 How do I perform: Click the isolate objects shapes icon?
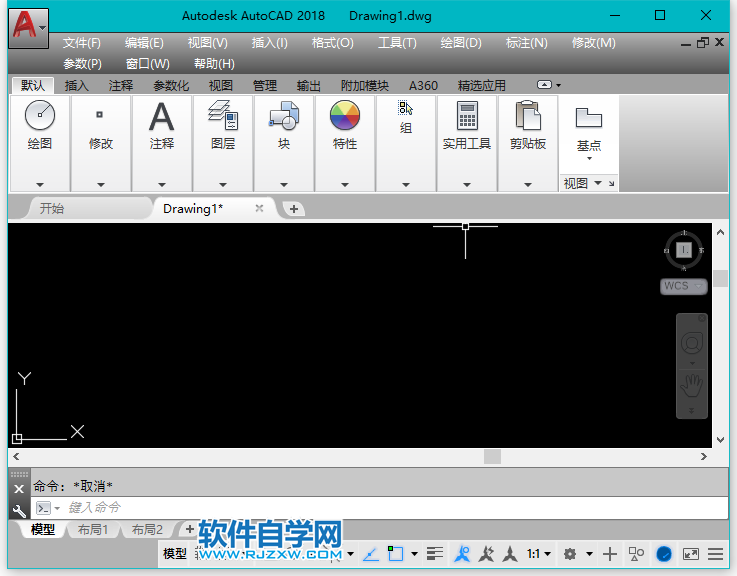(x=636, y=554)
